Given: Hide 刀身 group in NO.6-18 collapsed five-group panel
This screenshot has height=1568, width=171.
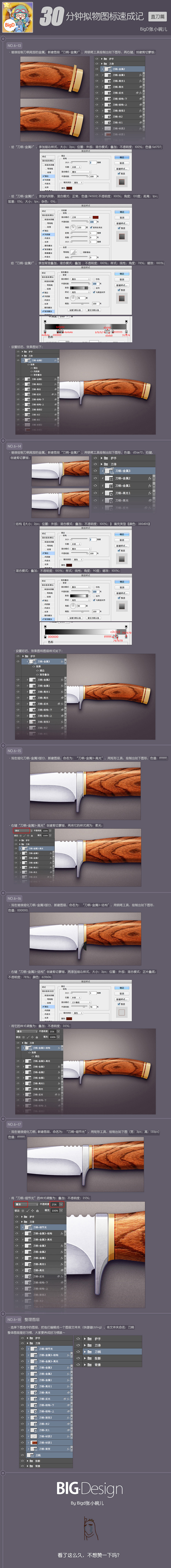Looking at the screenshot, I should click(x=78, y=1345).
